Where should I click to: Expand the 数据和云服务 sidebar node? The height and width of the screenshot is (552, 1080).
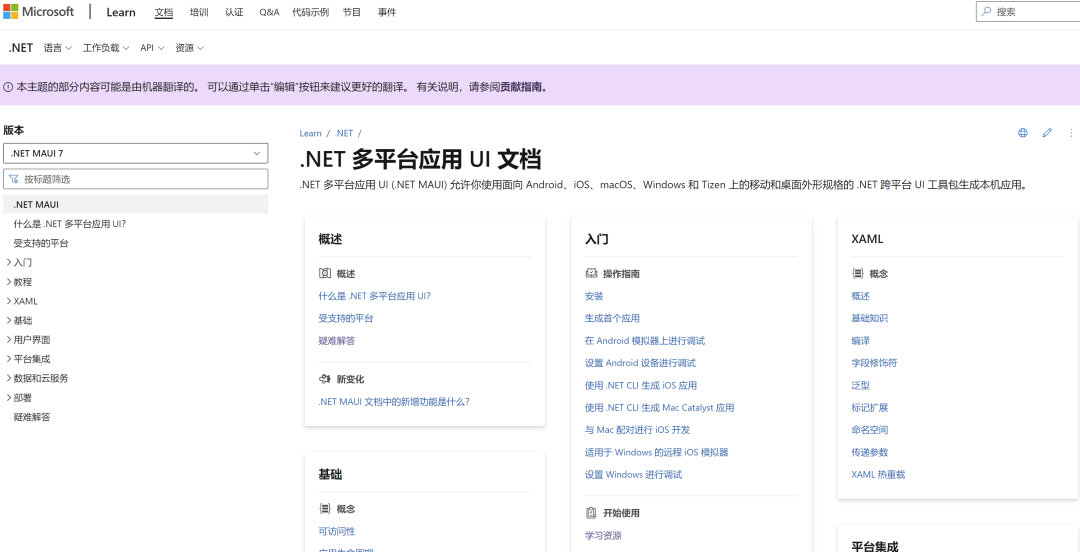click(x=37, y=378)
